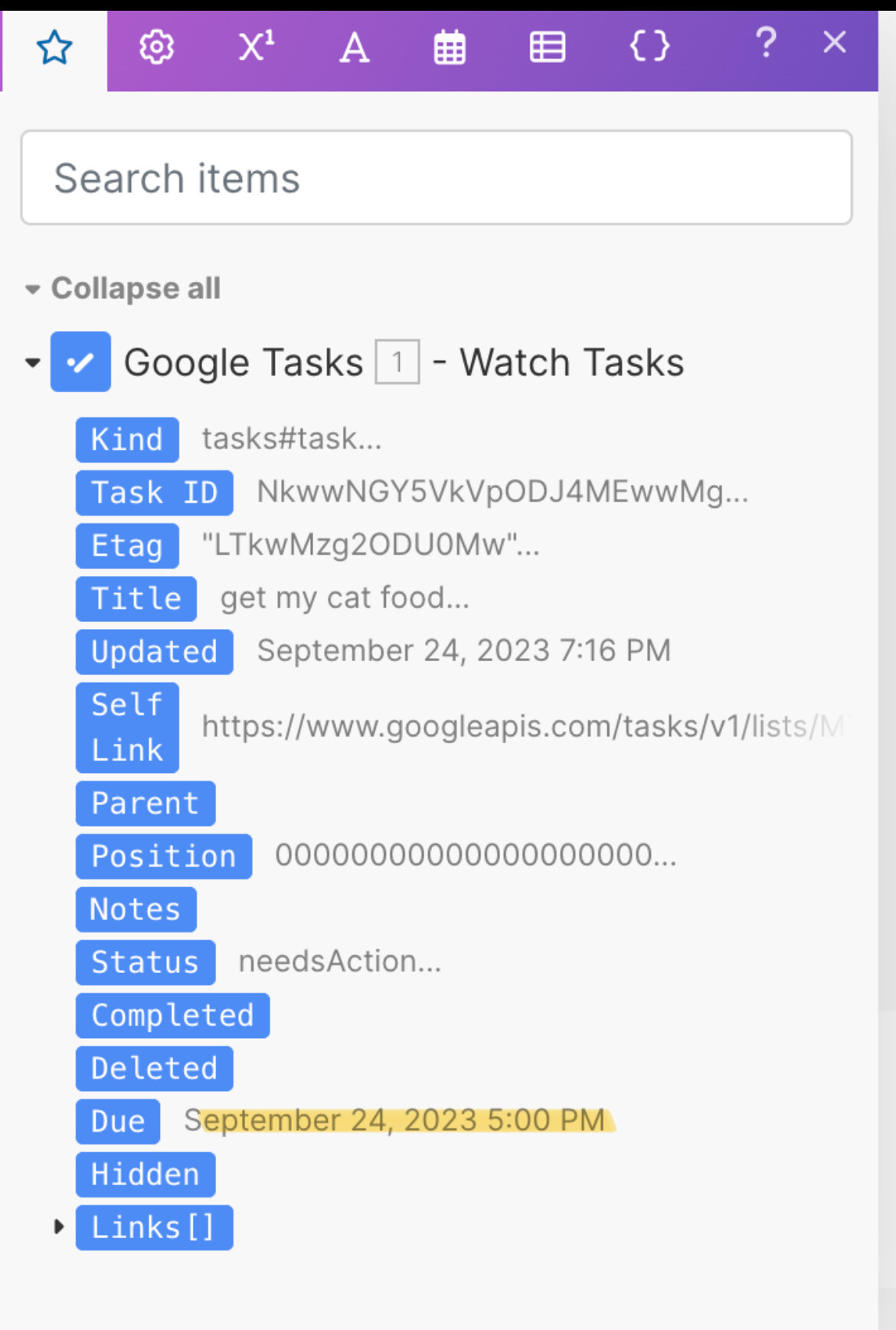Insert the Title data pill
The height and width of the screenshot is (1330, 896).
pyautogui.click(x=136, y=598)
